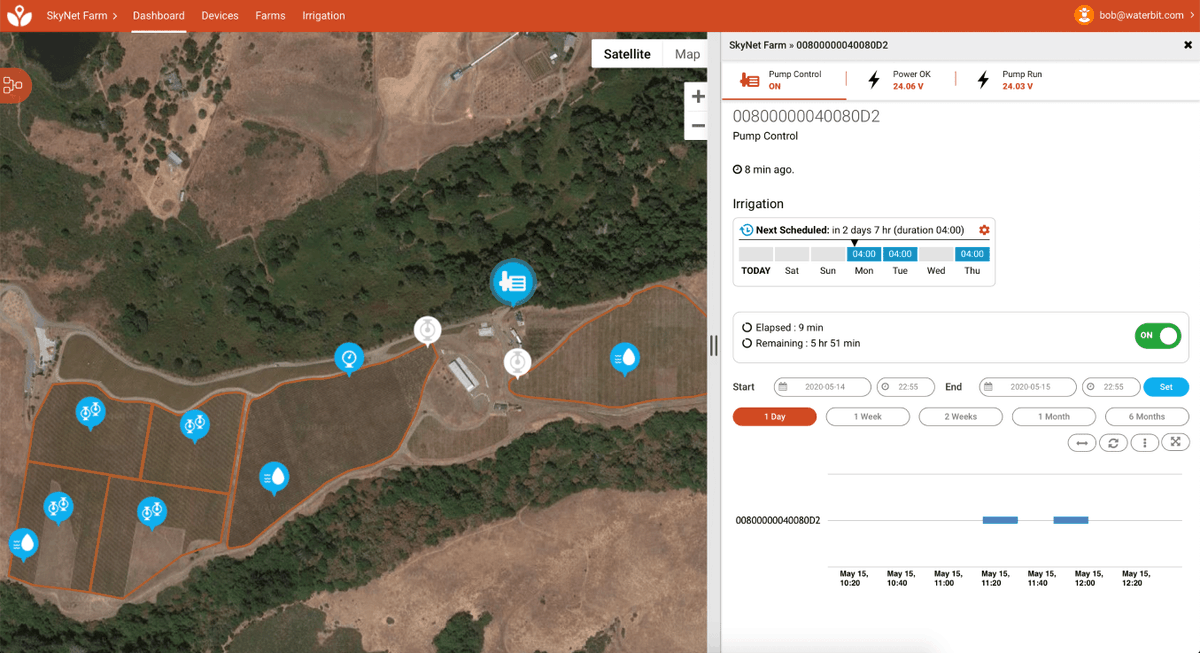Select the droplet marker at the far left map edge
Viewport: 1200px width, 653px height.
pyautogui.click(x=23, y=545)
